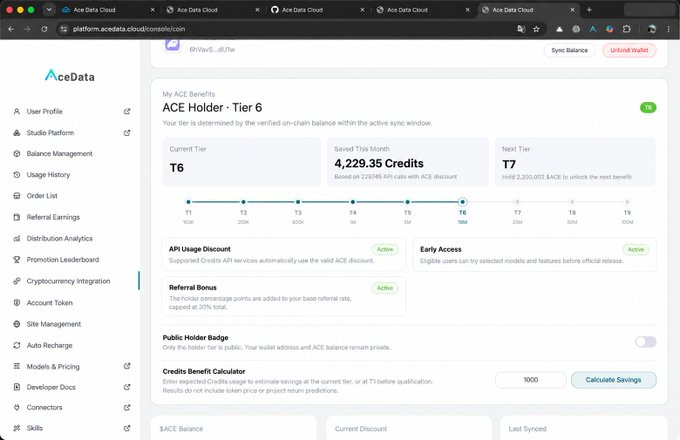Open a new browser tab with plus button
Viewport: 680px width, 440px height.
click(589, 10)
